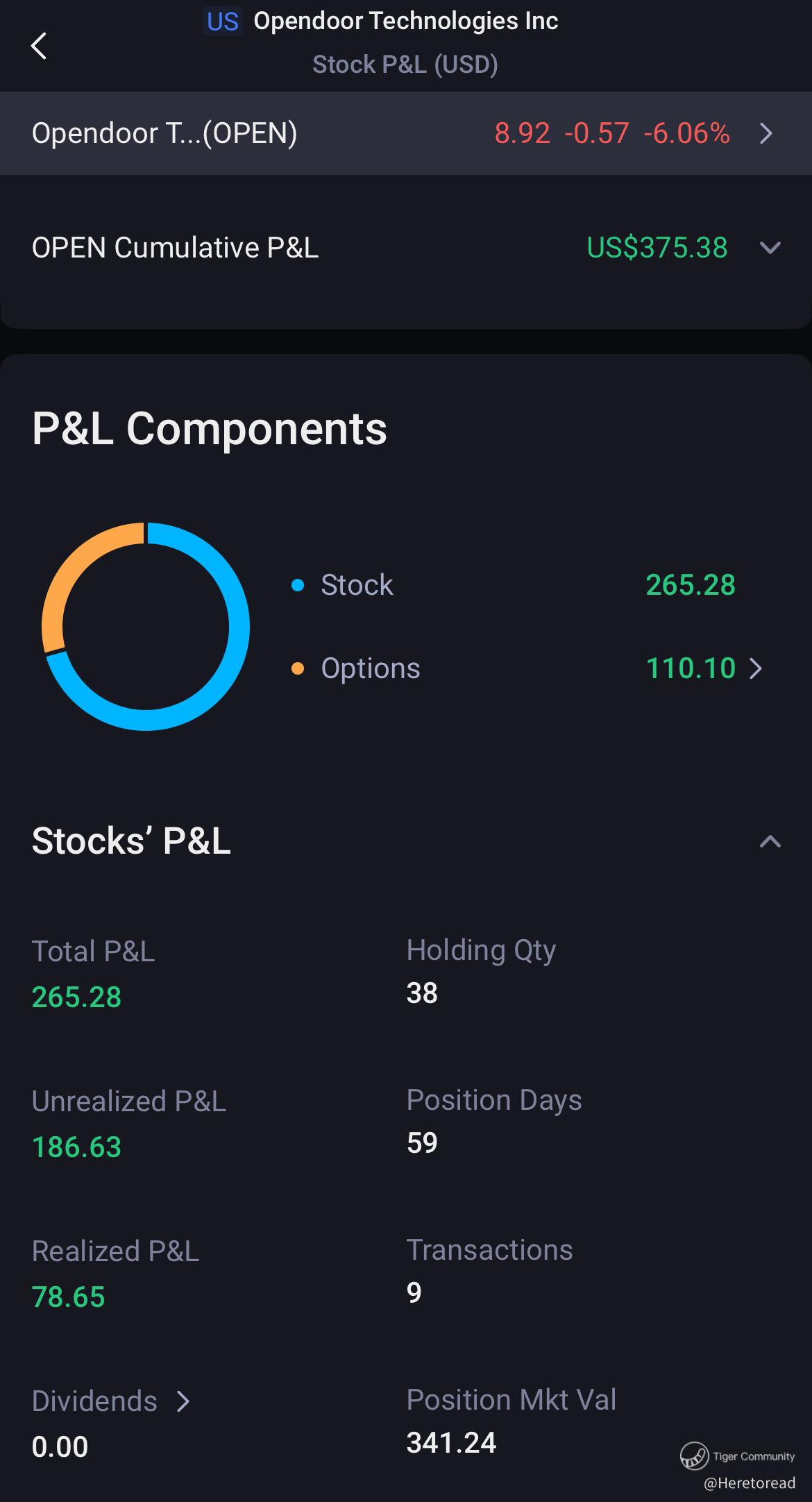The width and height of the screenshot is (812, 1502).
Task: Tap the 110.10 options P&L value
Action: 691,668
